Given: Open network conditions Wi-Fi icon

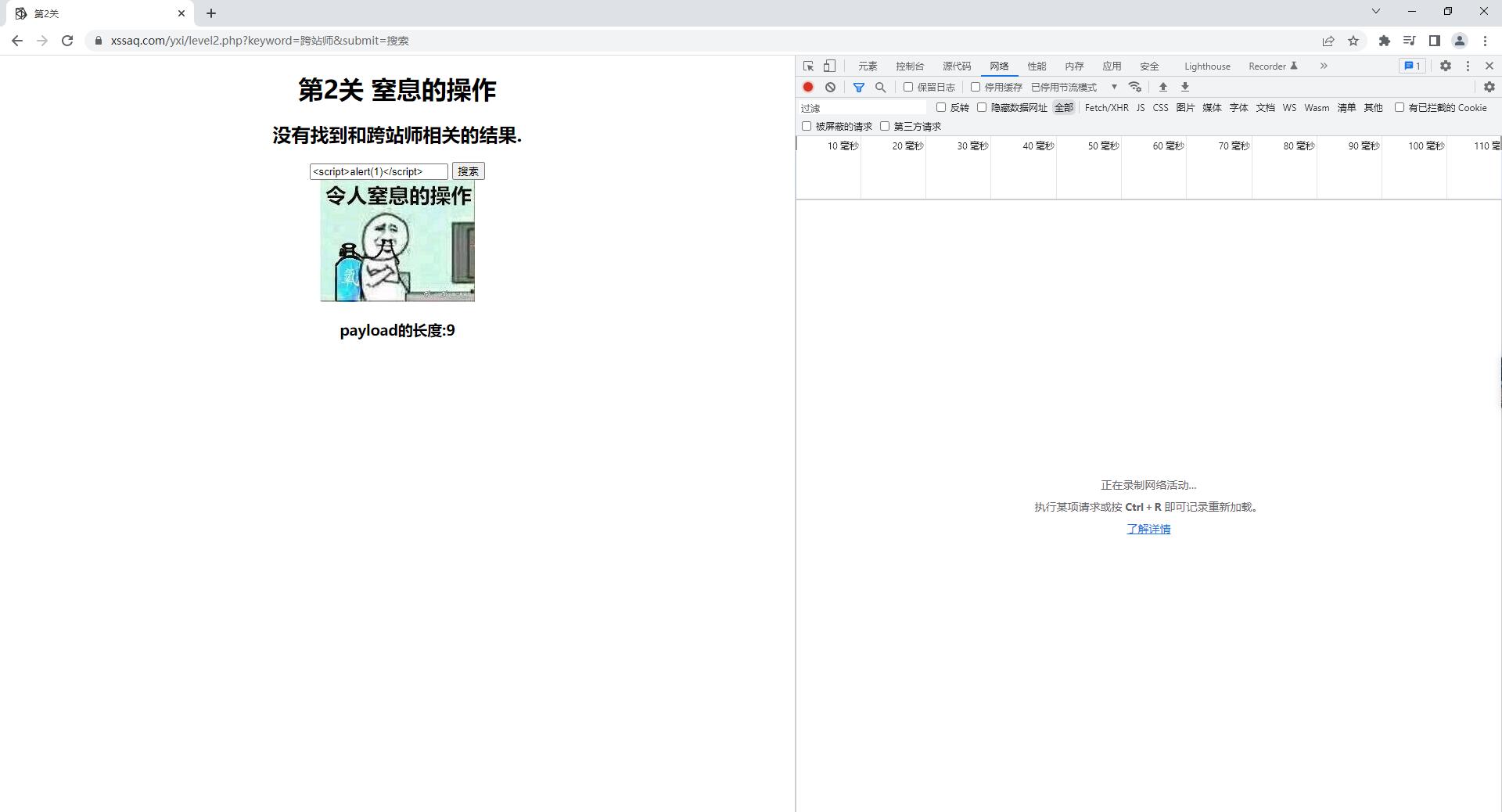Looking at the screenshot, I should (1135, 87).
